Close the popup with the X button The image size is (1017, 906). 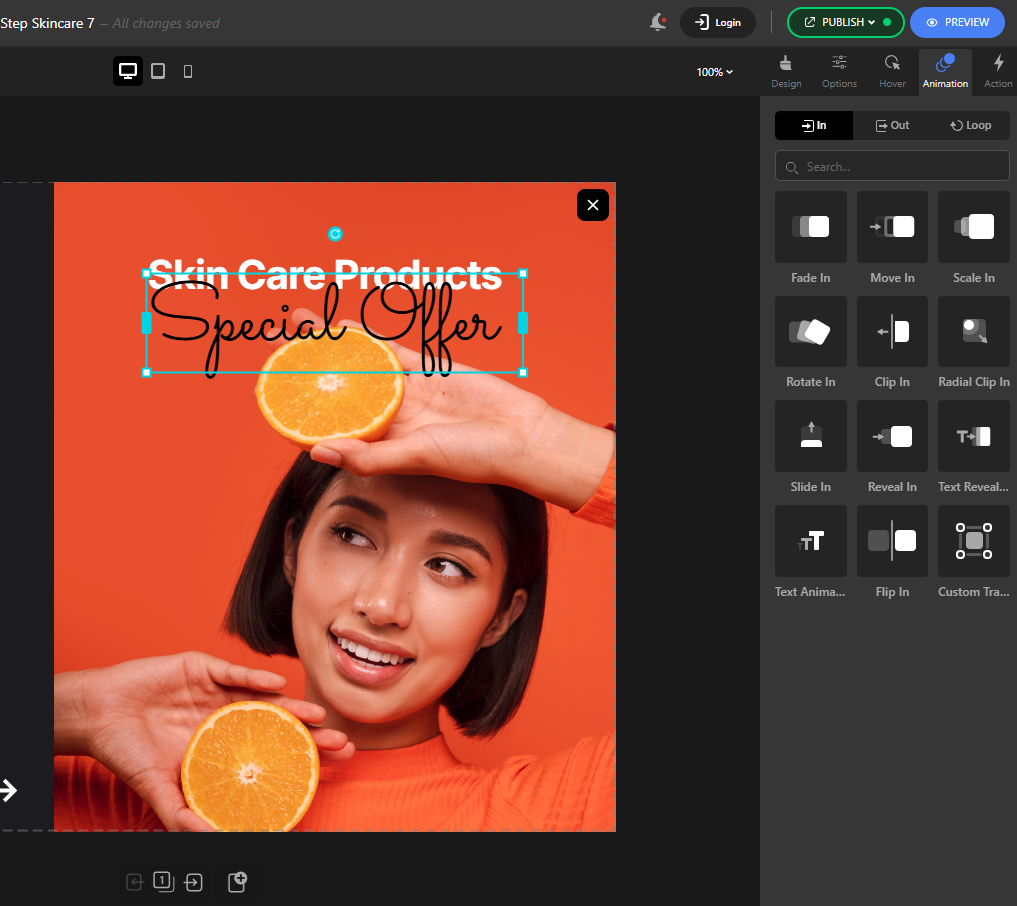click(x=593, y=205)
